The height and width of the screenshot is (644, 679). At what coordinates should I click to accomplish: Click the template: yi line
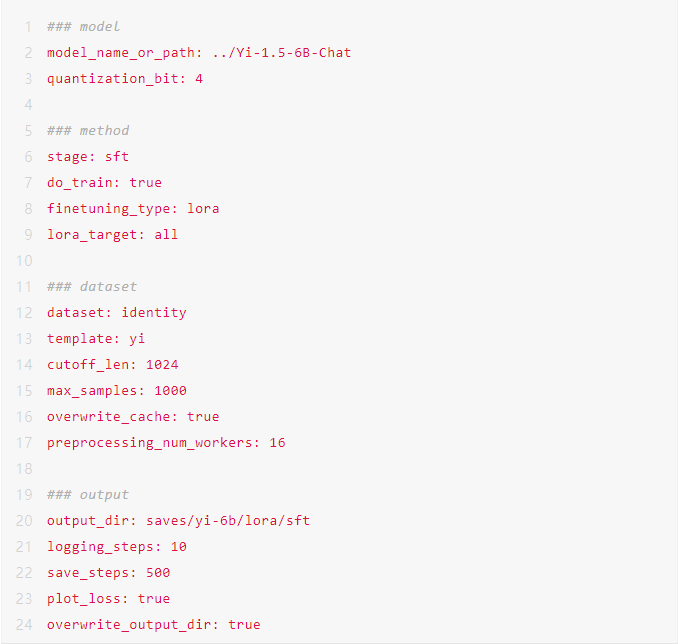click(x=96, y=339)
